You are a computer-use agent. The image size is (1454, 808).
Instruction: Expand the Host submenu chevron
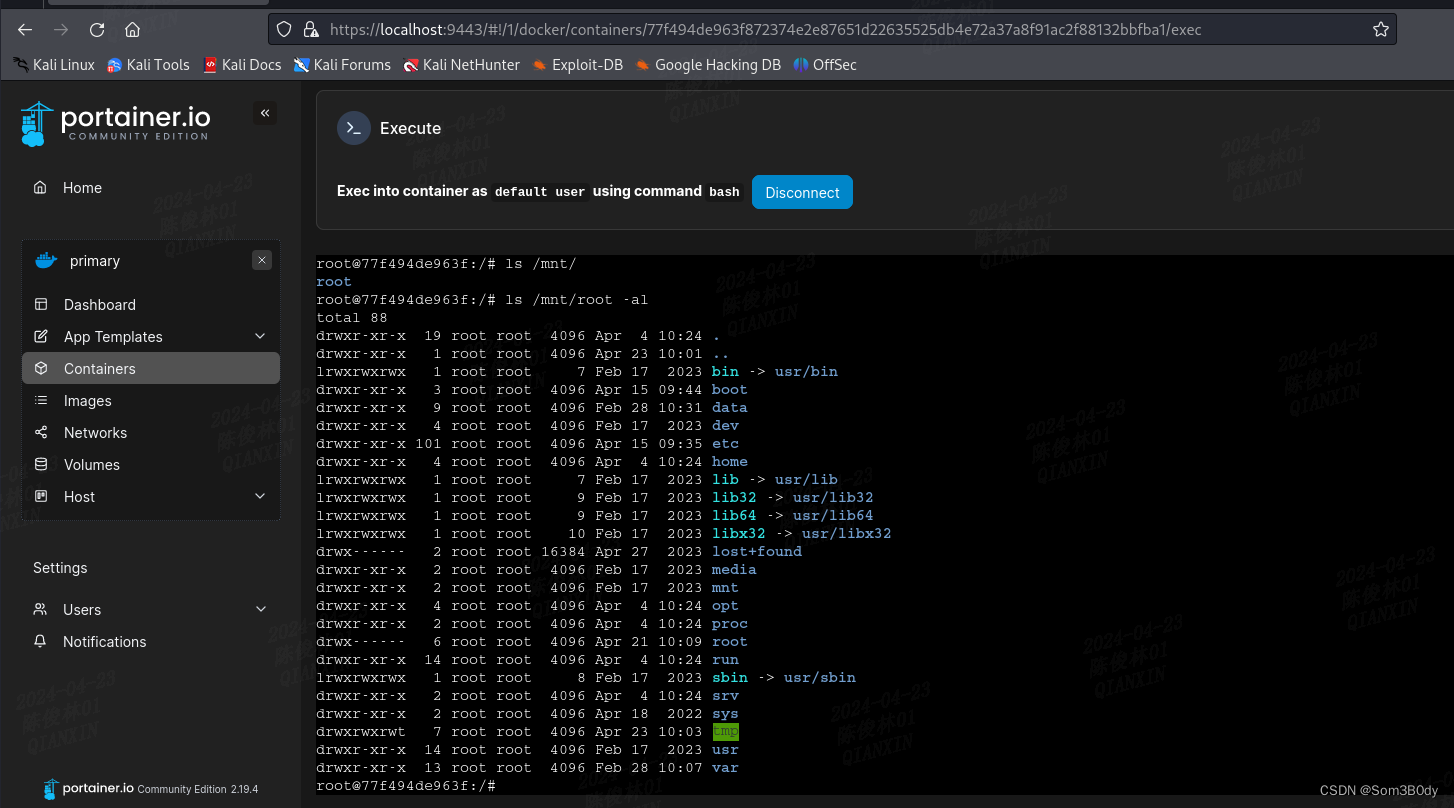tap(261, 497)
